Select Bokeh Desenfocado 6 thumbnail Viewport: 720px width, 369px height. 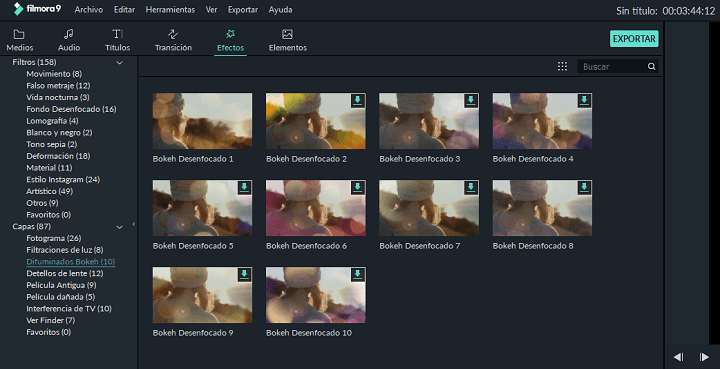(316, 208)
